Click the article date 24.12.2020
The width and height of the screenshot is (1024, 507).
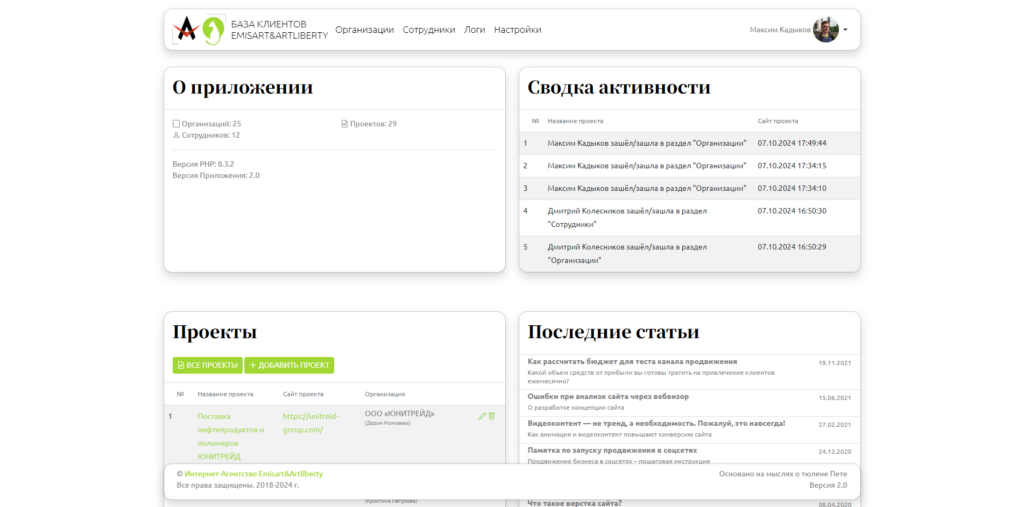coord(835,451)
